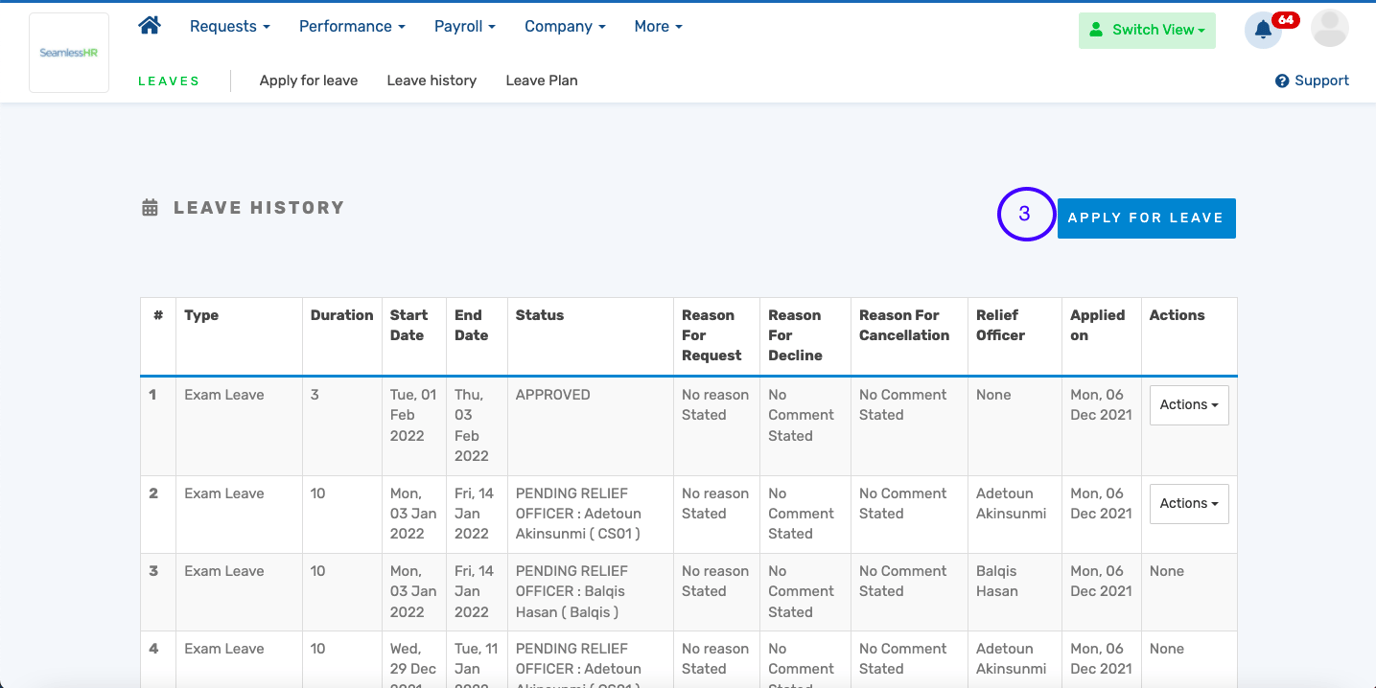Open the More menu

tap(658, 27)
